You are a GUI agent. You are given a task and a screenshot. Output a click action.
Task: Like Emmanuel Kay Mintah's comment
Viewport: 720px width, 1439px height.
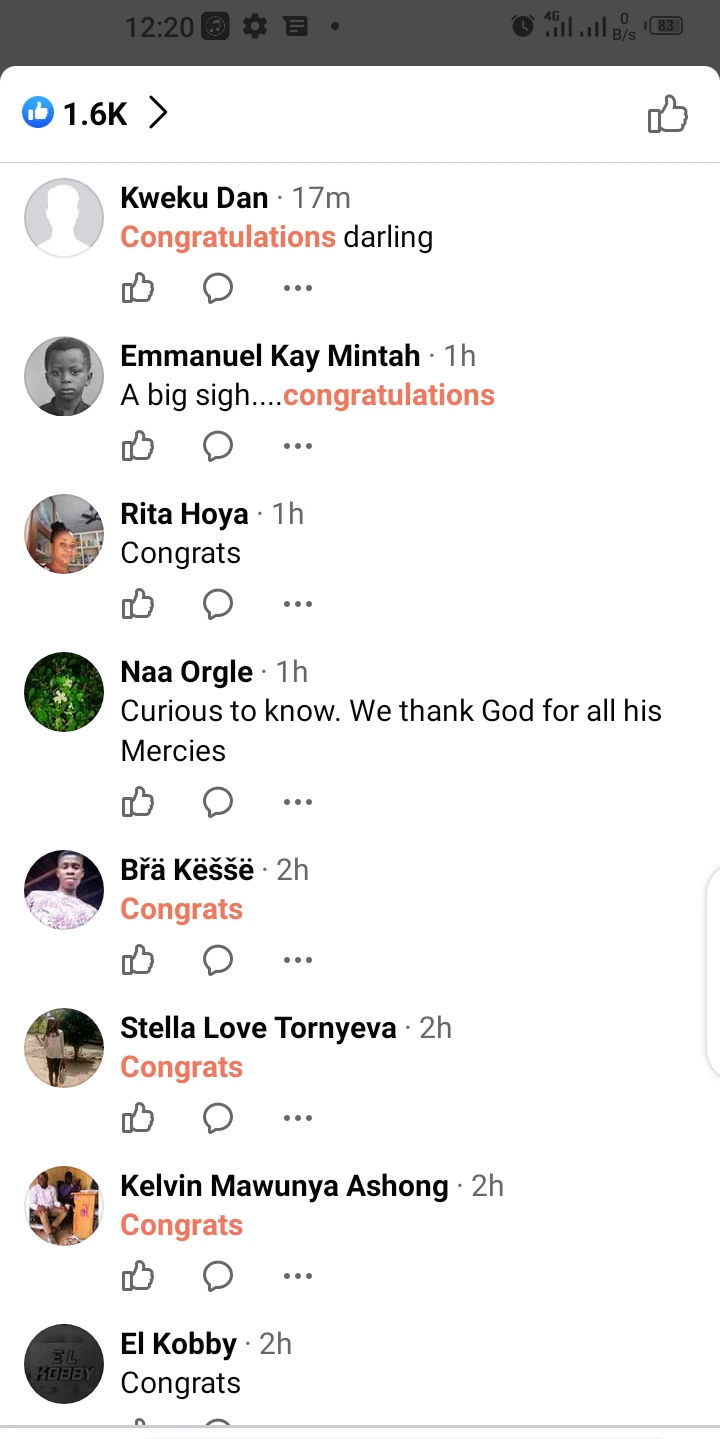coord(138,447)
